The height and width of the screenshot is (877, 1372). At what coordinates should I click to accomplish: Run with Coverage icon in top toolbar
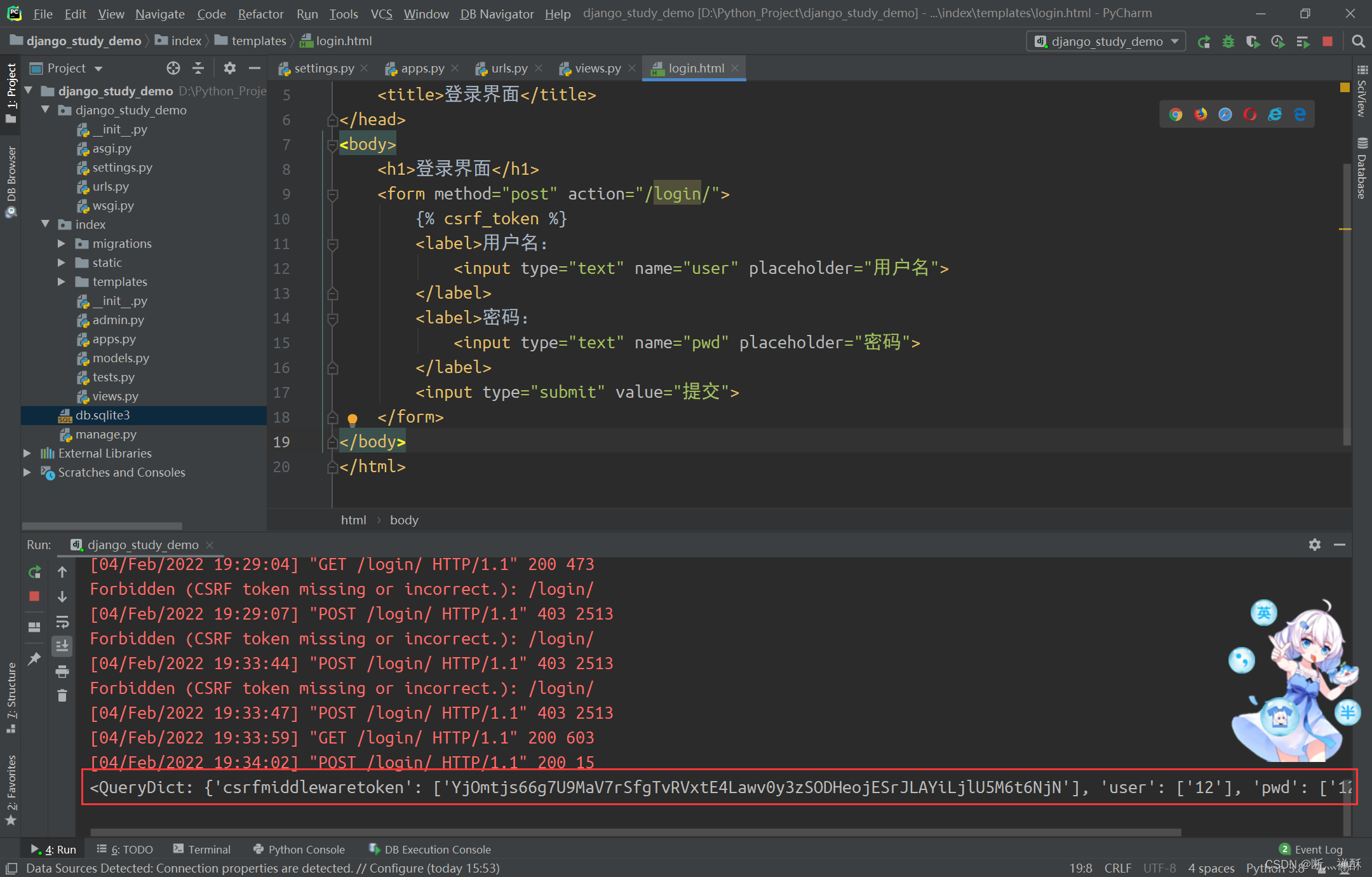click(x=1253, y=42)
